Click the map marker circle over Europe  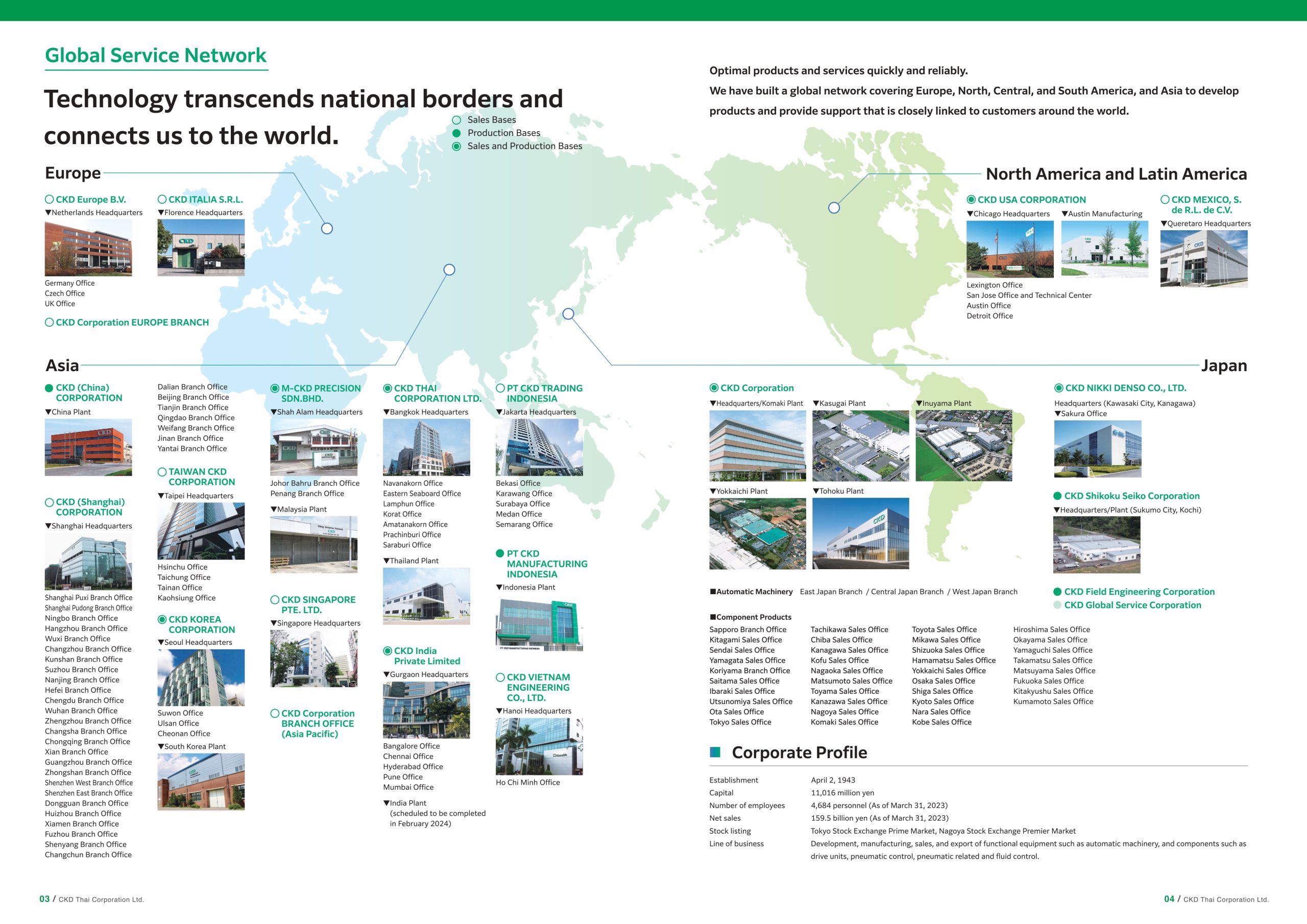(327, 228)
